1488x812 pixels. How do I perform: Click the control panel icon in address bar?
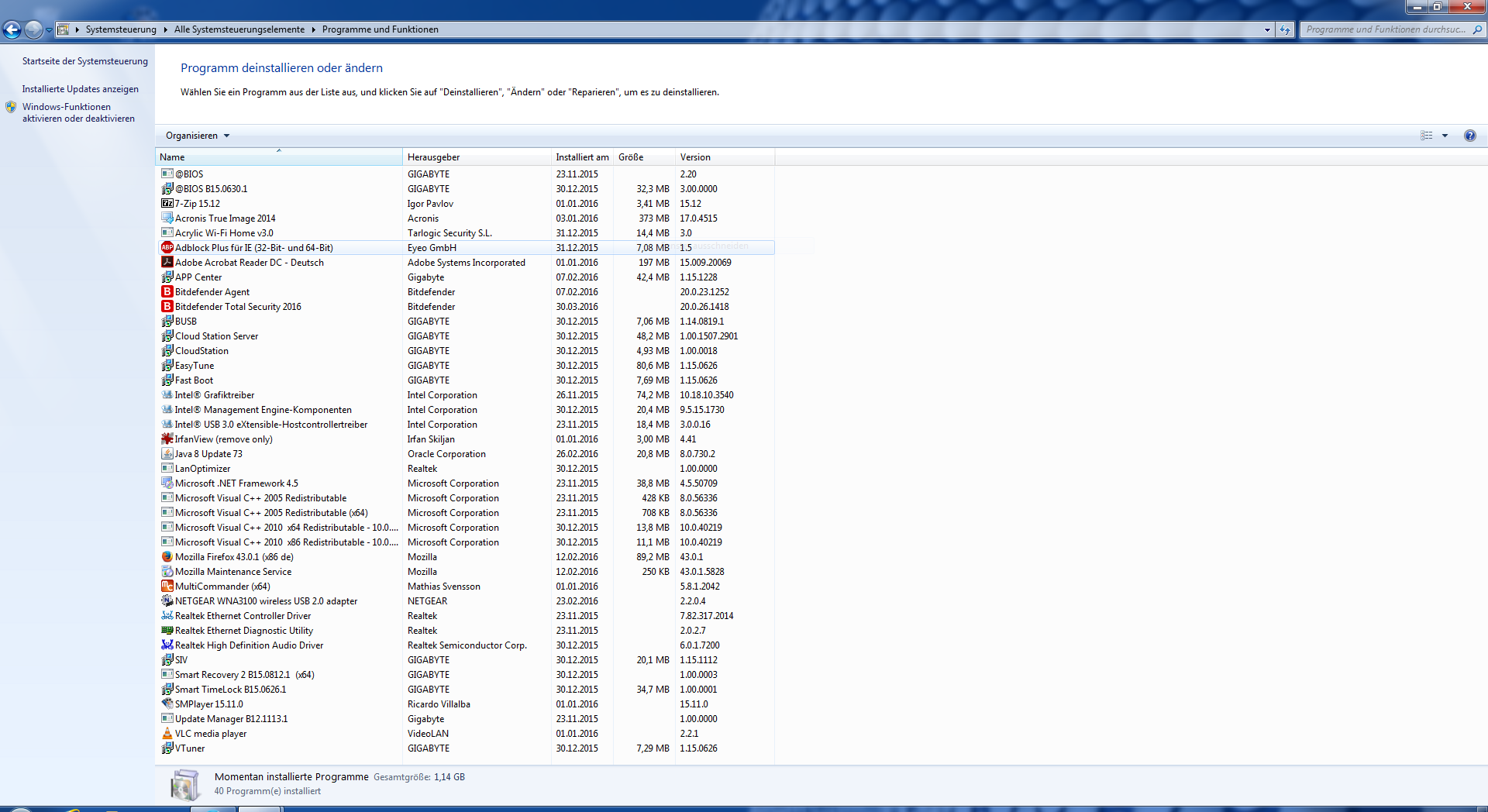[64, 29]
